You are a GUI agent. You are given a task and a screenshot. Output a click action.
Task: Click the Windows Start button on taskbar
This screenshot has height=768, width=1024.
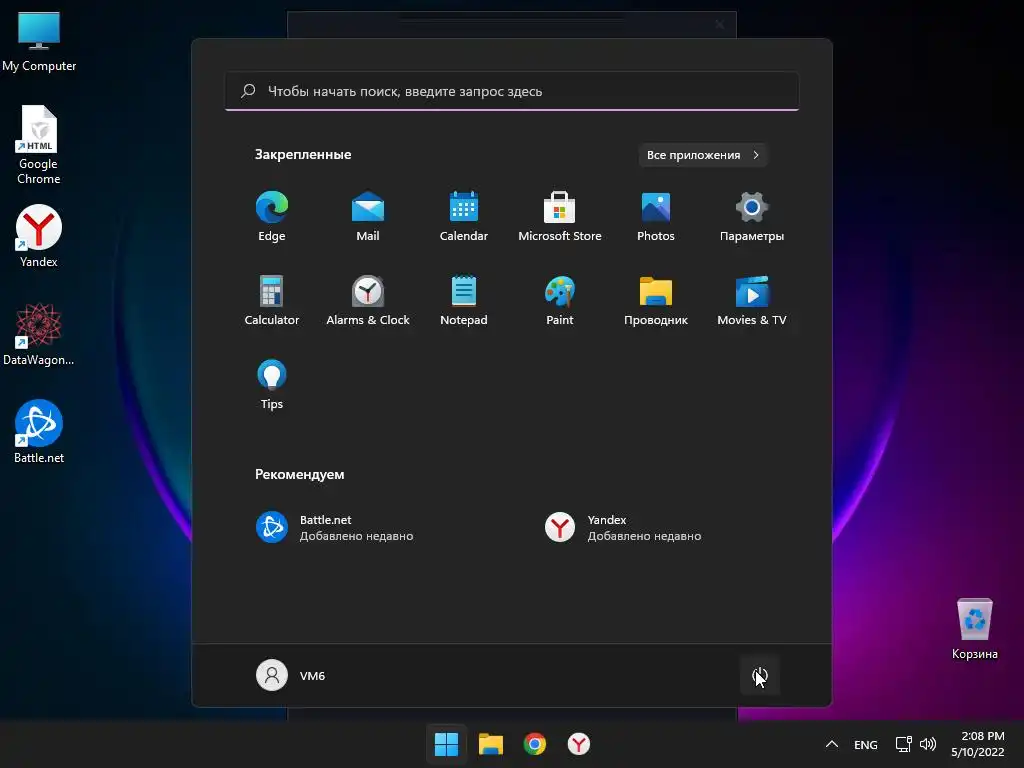(x=447, y=744)
